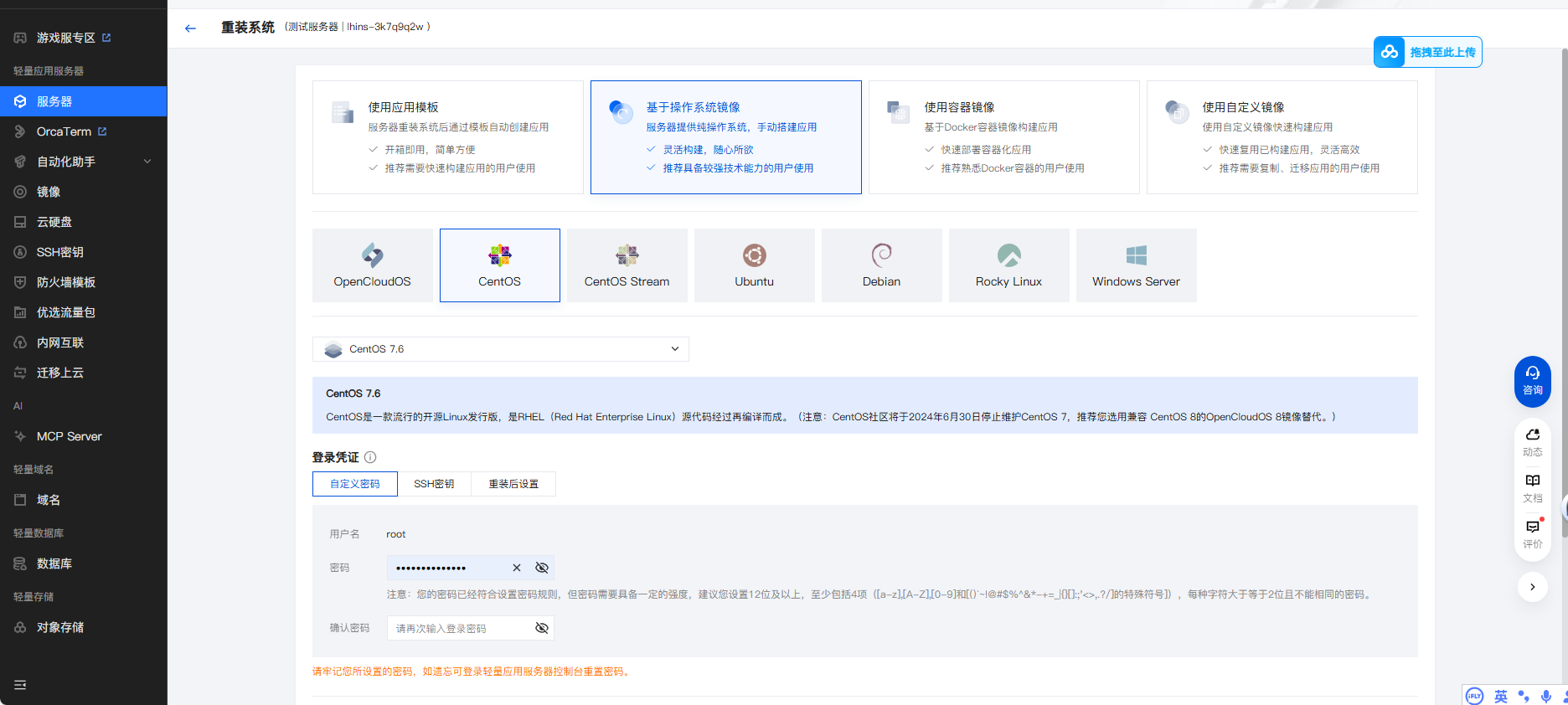
Task: Click the info icon next to 登录凭证
Action: coord(370,457)
